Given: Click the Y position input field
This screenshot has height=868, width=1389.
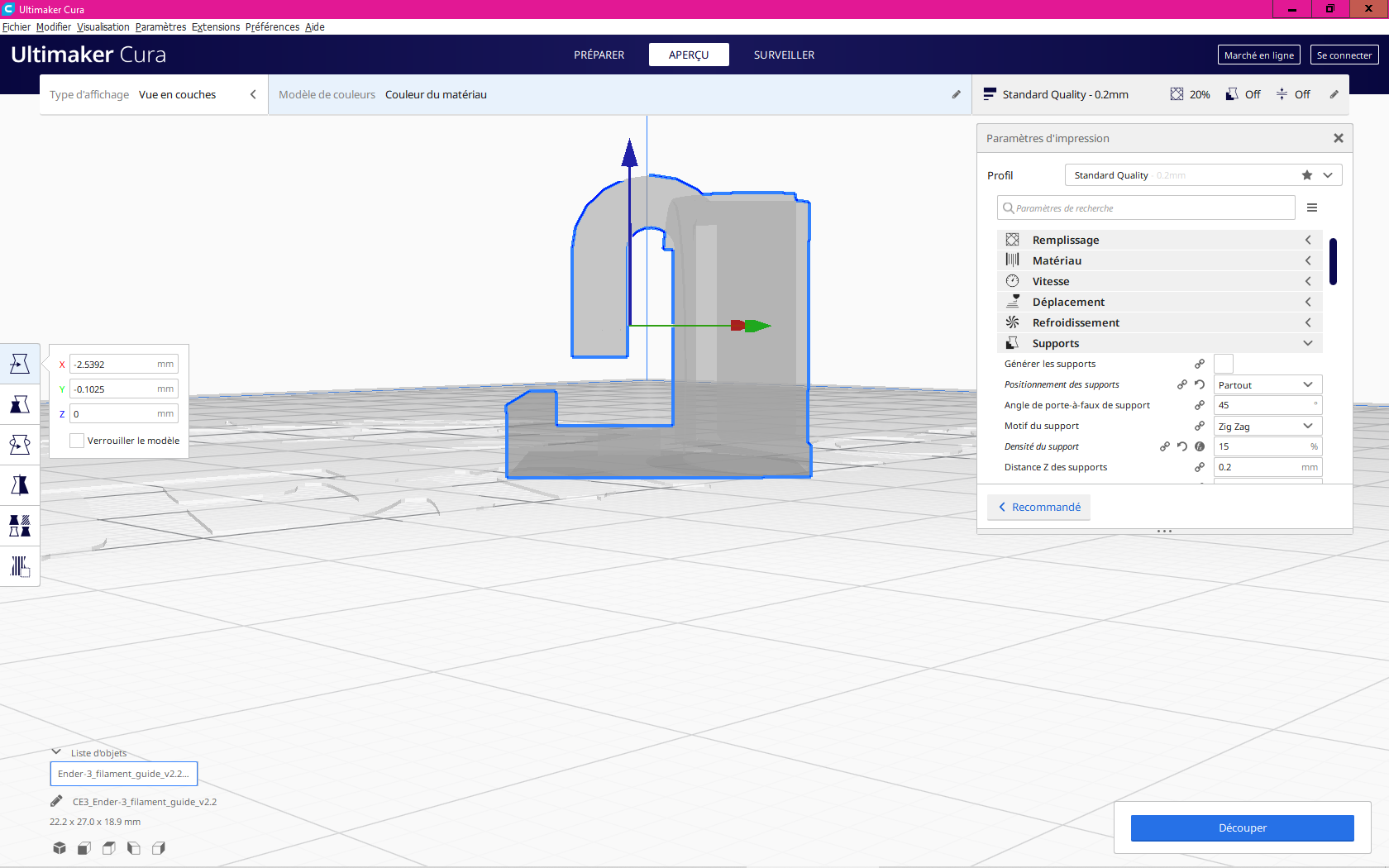Looking at the screenshot, I should [x=124, y=389].
